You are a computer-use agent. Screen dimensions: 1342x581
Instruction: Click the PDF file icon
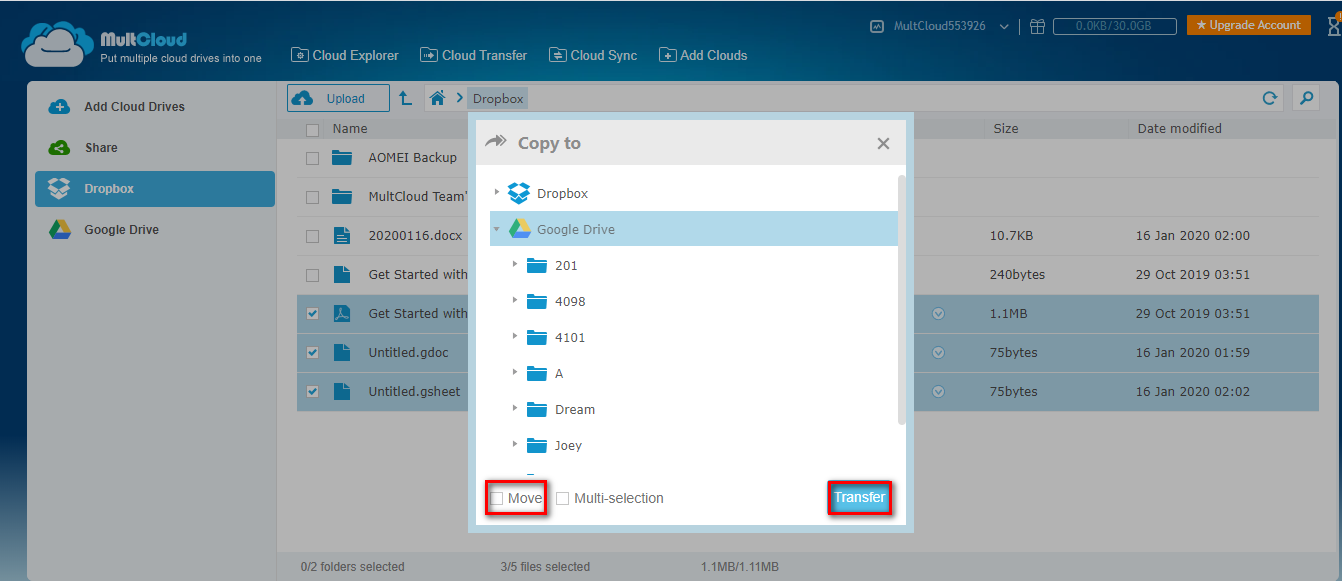click(342, 314)
